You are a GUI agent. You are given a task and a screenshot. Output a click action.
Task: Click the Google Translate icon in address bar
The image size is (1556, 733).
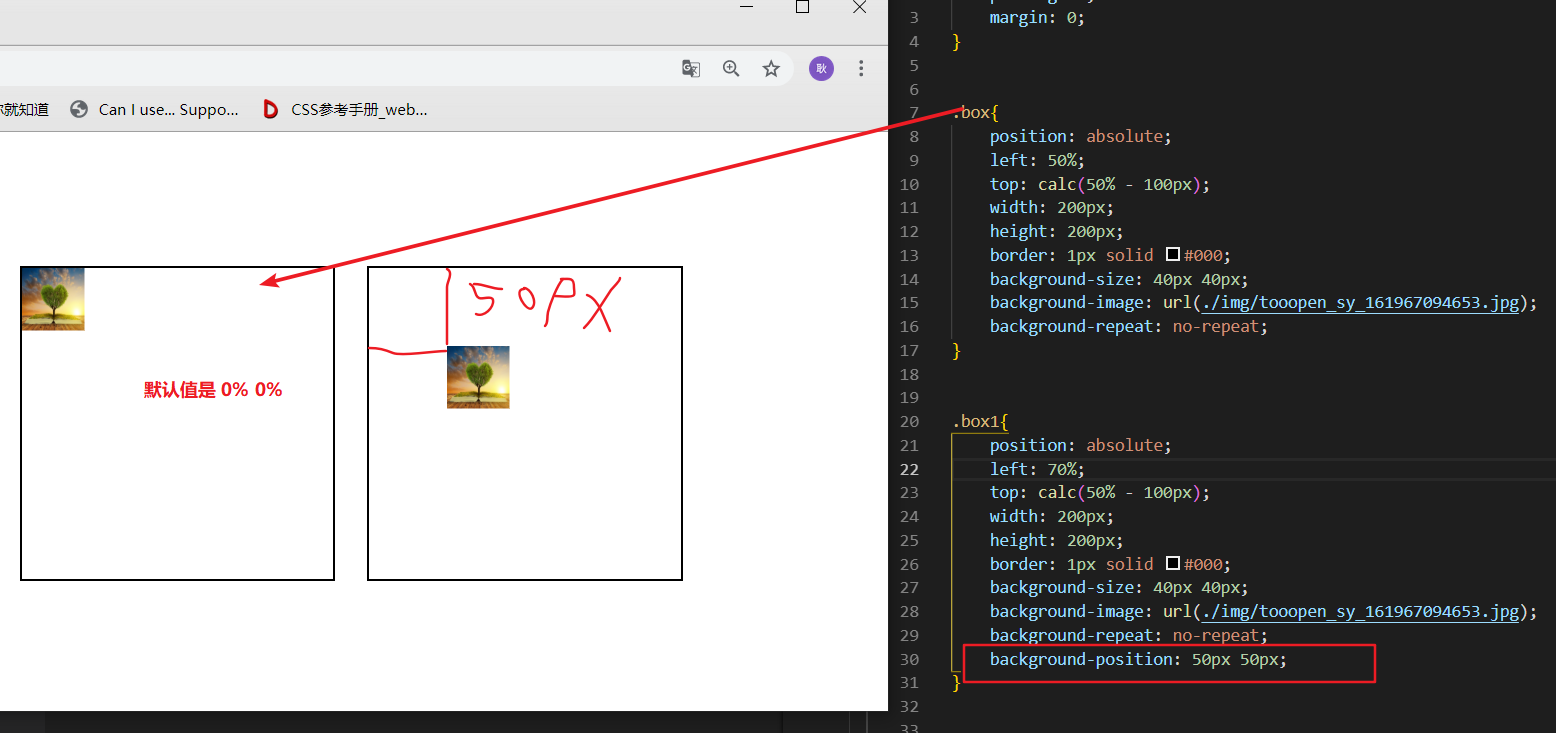click(691, 68)
